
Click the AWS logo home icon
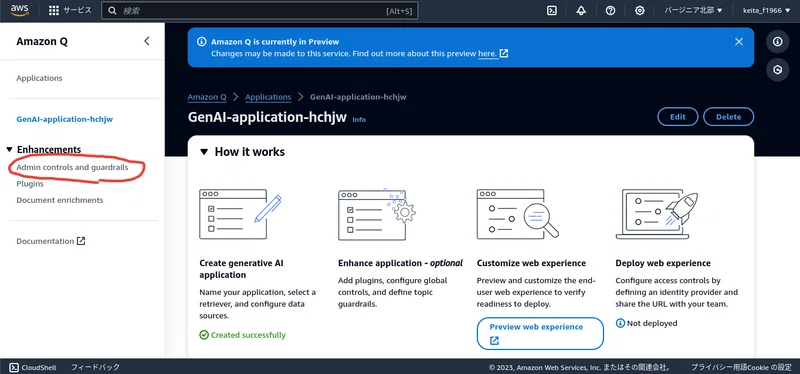click(19, 10)
